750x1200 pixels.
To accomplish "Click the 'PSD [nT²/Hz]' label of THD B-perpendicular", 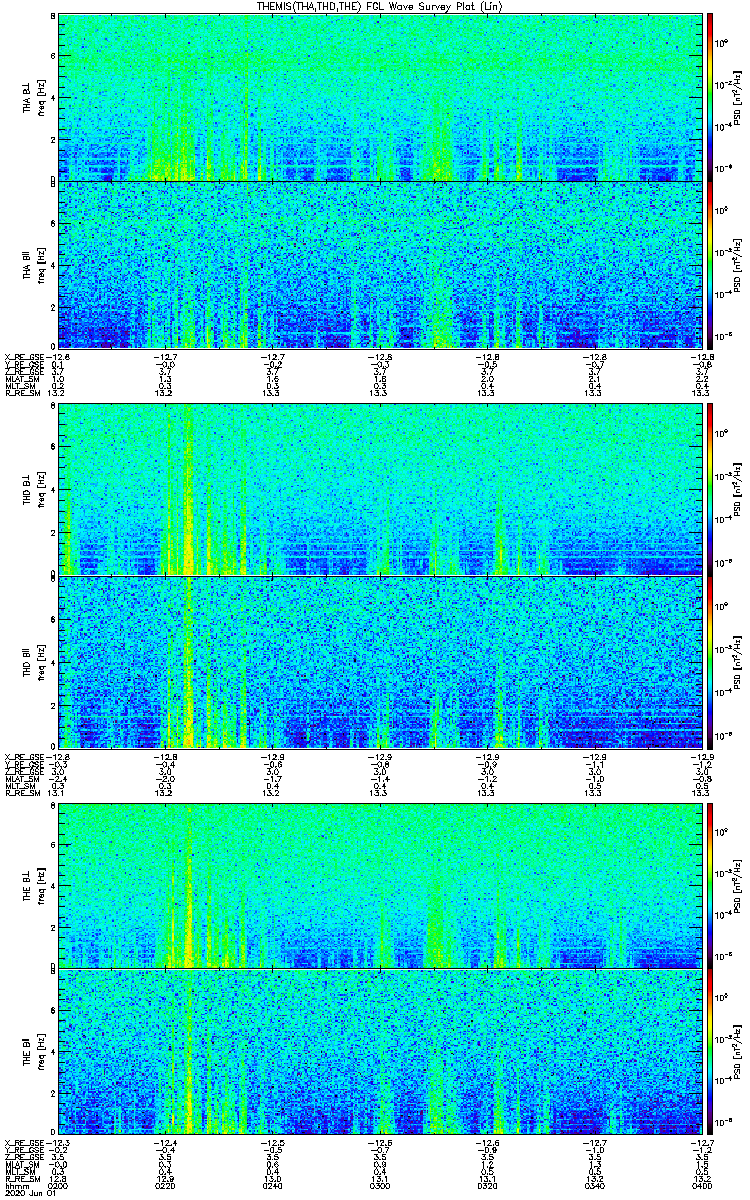I will 737,489.
